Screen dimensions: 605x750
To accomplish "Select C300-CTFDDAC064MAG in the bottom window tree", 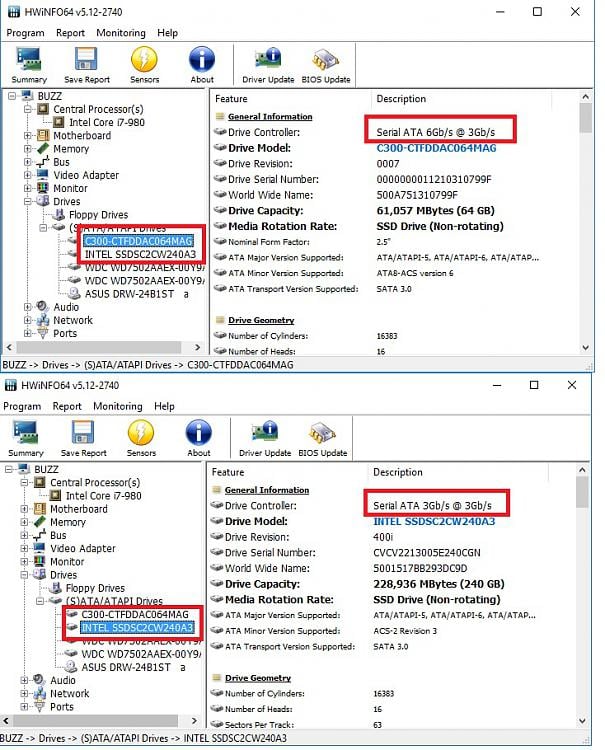I will point(135,615).
